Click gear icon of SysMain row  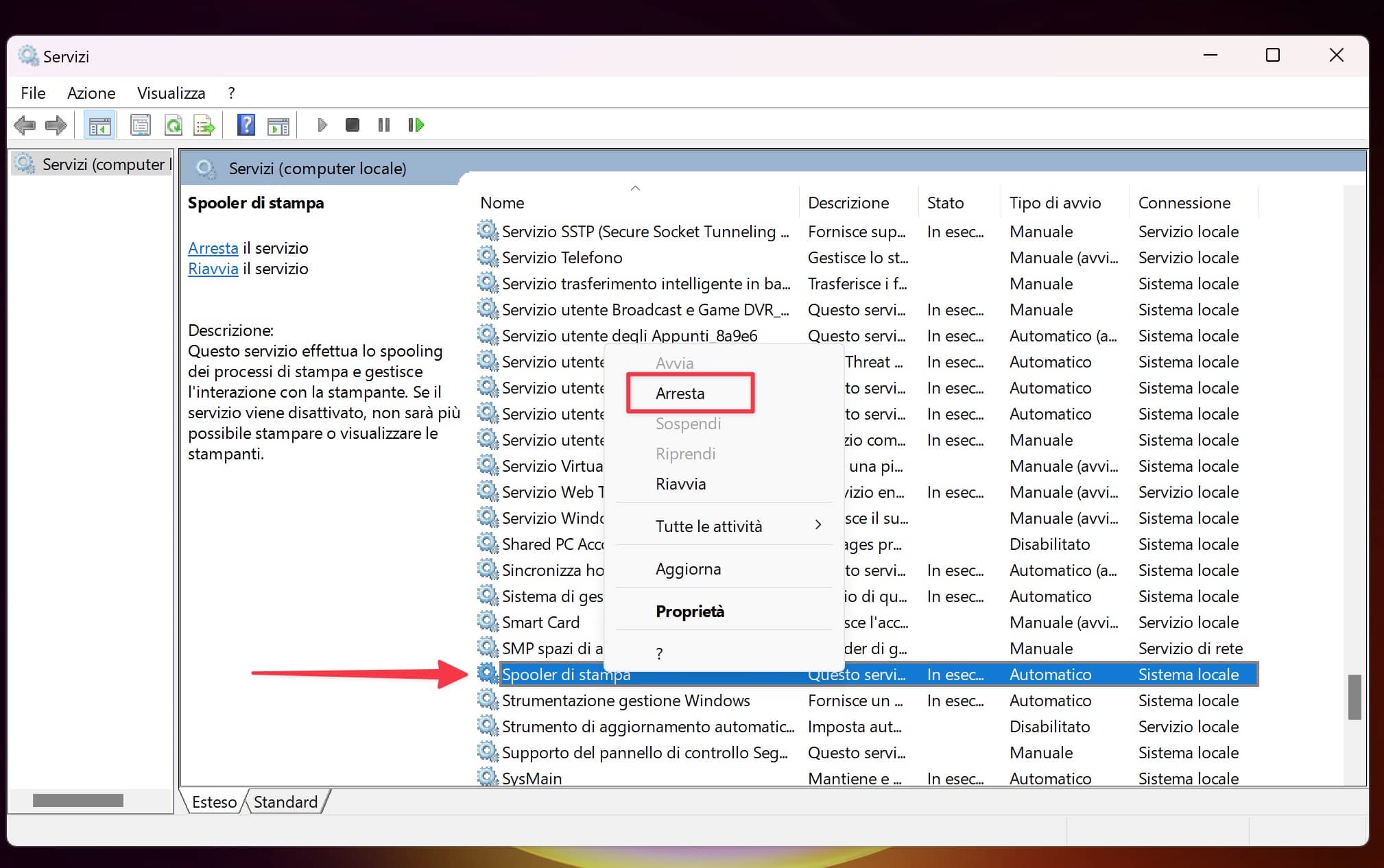488,777
